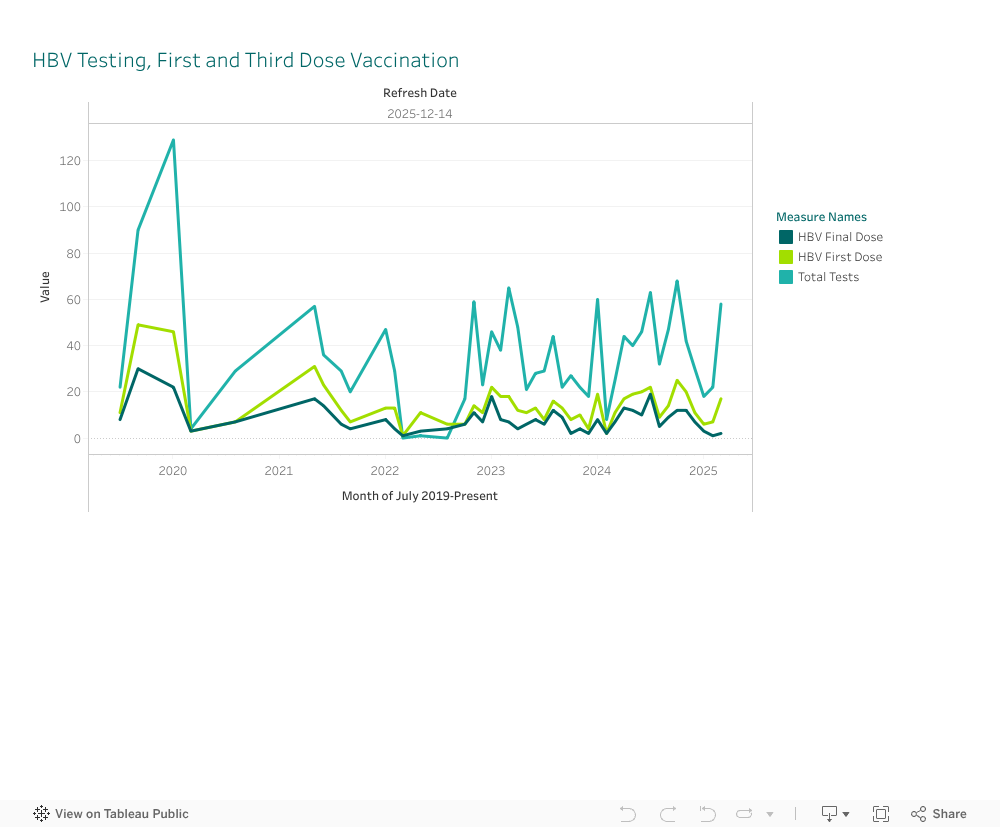
Task: Open the Download options icon
Action: (835, 814)
